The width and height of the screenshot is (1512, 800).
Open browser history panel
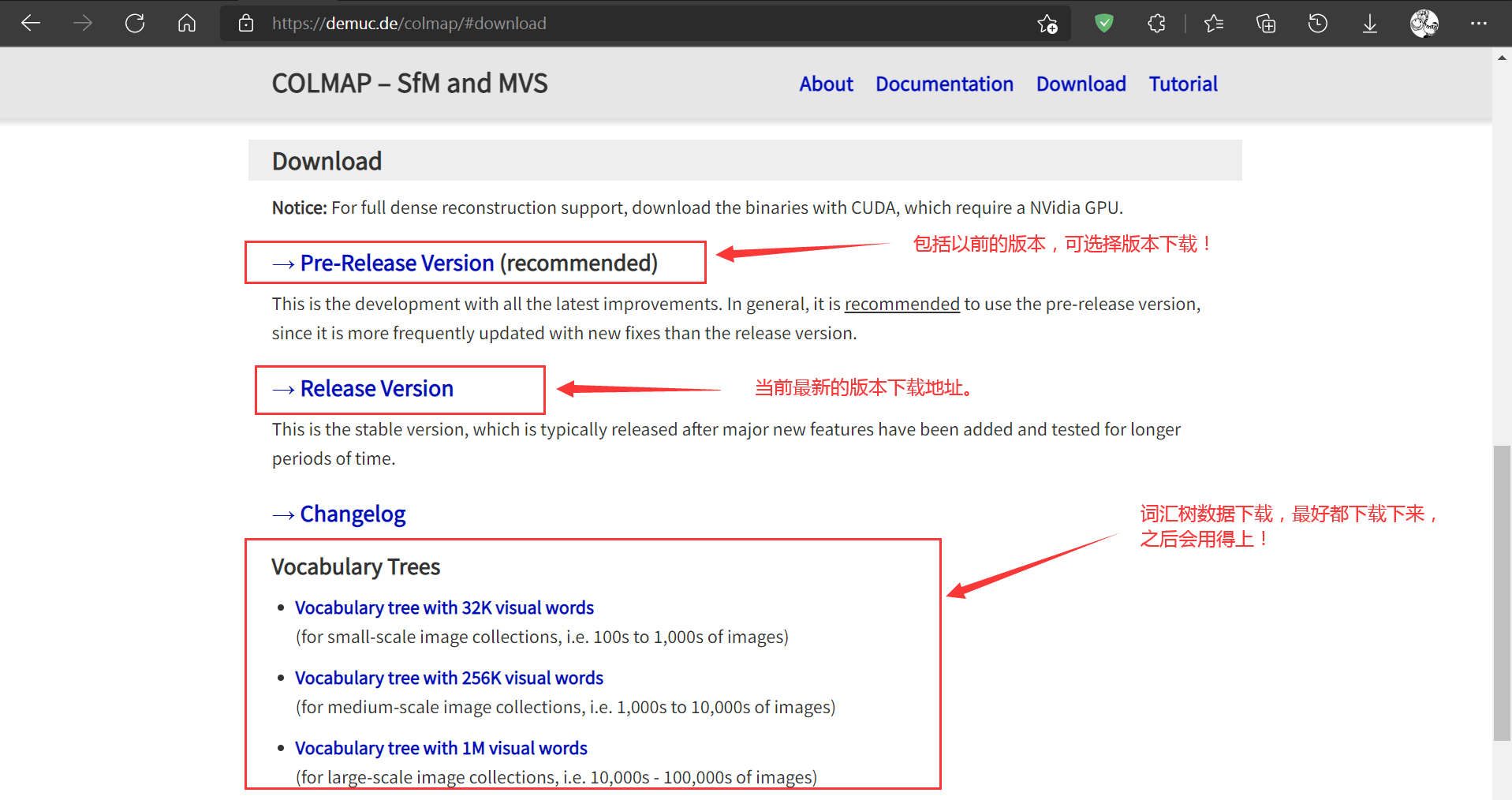click(x=1316, y=23)
